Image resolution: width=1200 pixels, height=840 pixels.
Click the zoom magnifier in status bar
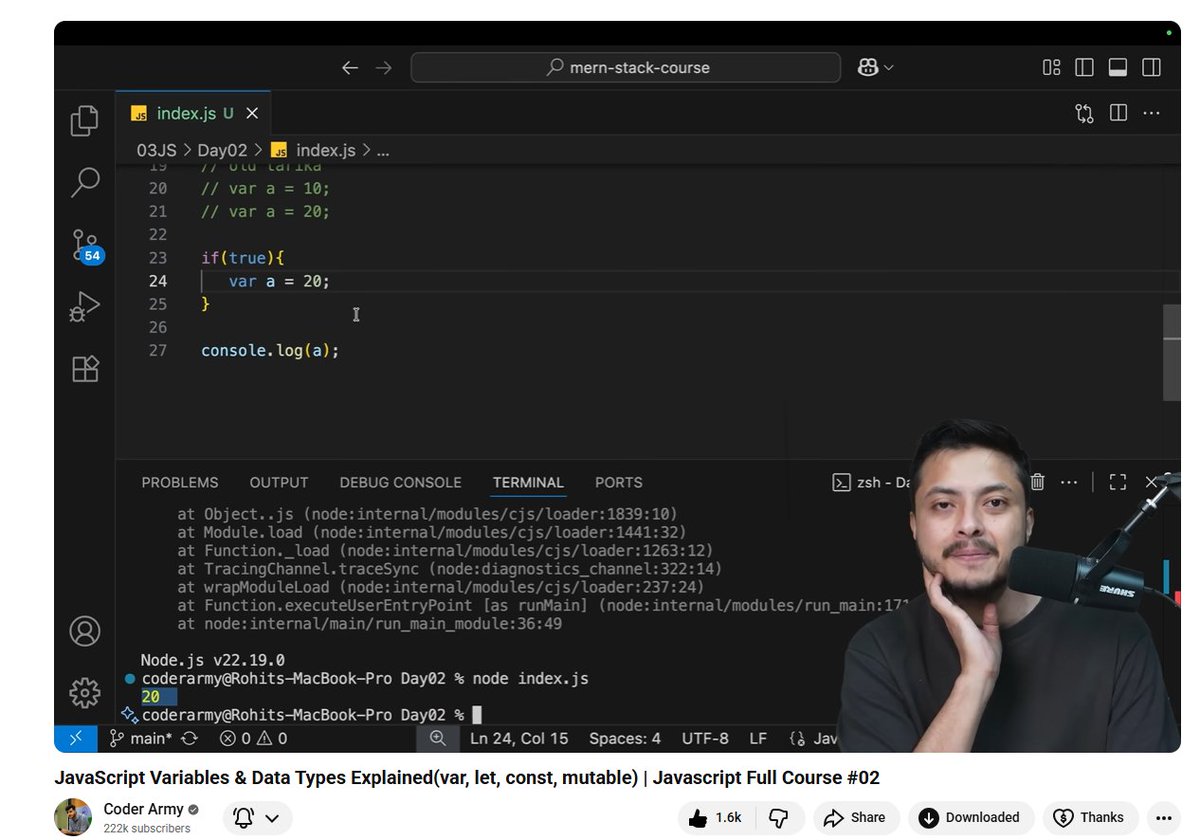[438, 738]
